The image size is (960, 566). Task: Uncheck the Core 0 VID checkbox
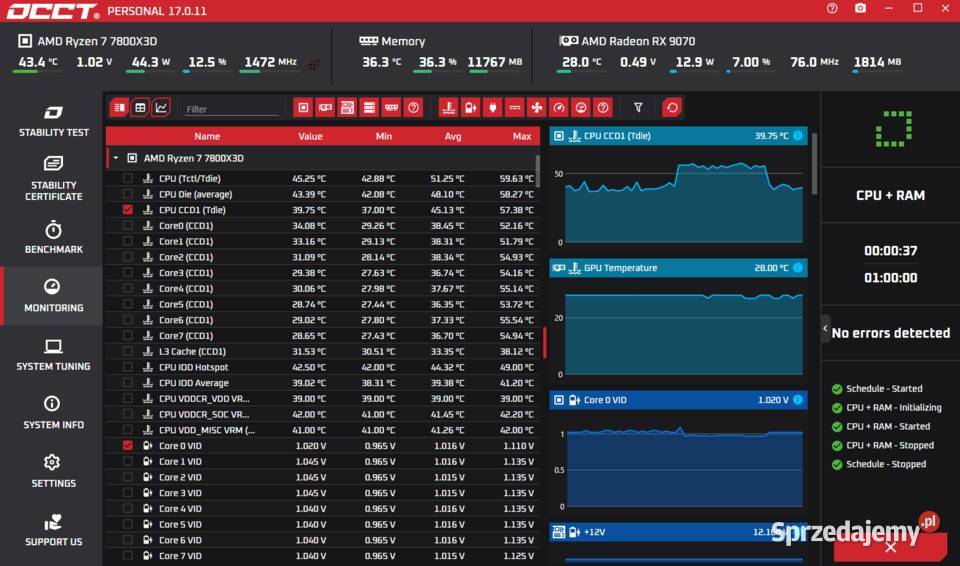click(127, 445)
